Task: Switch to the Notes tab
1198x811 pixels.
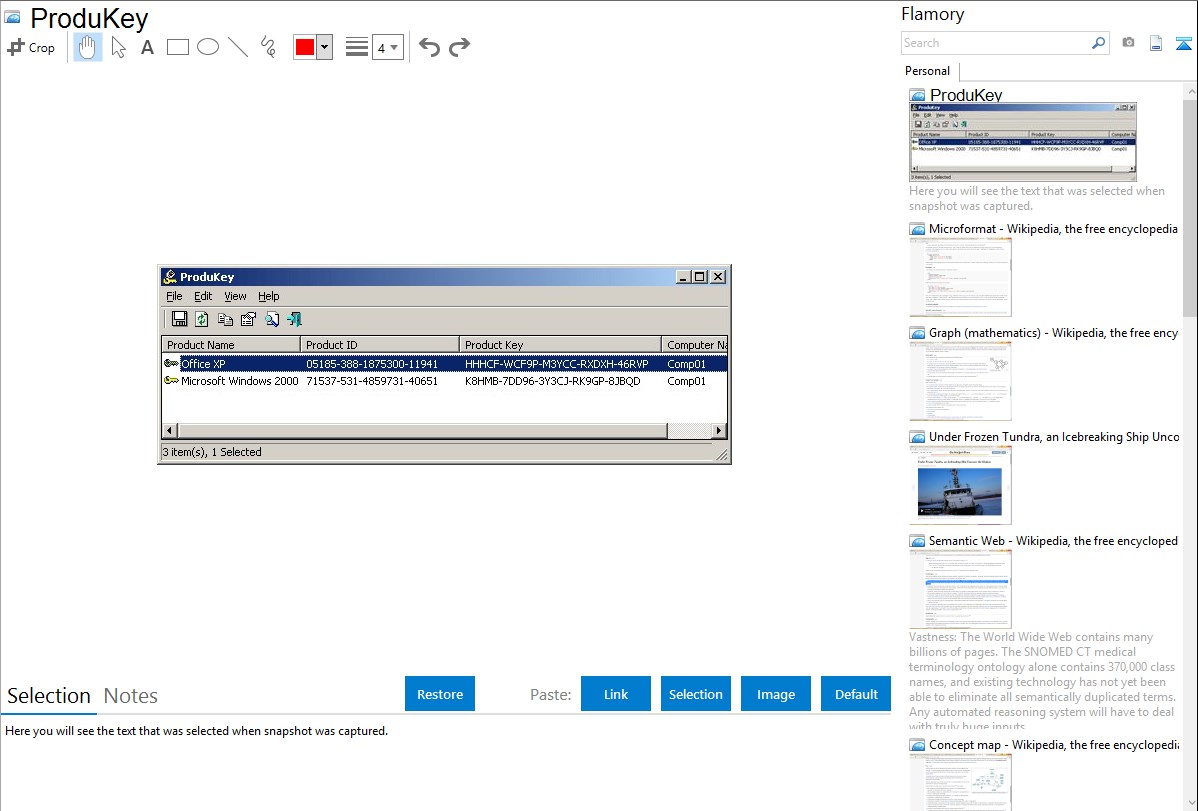Action: click(x=131, y=696)
